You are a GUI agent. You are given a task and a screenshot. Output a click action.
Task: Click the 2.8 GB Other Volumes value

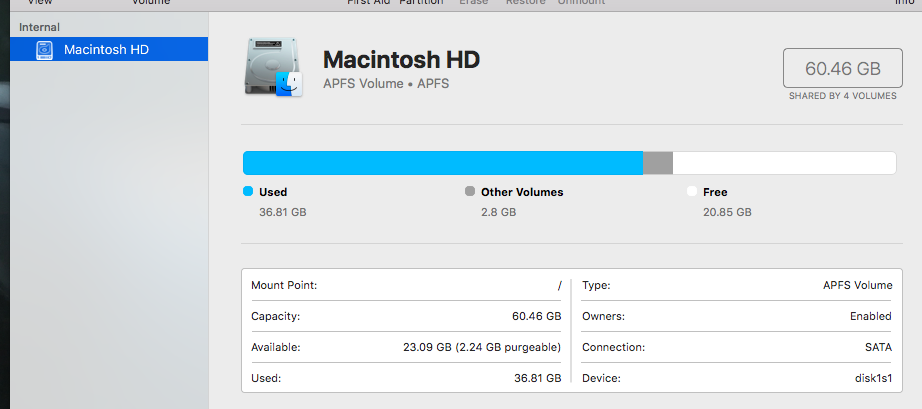[x=499, y=212]
